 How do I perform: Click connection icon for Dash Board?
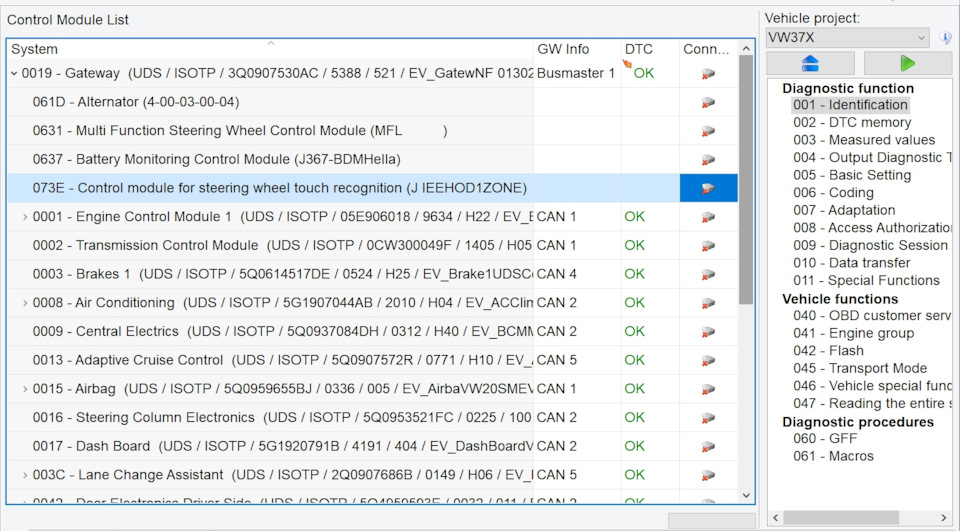(708, 446)
